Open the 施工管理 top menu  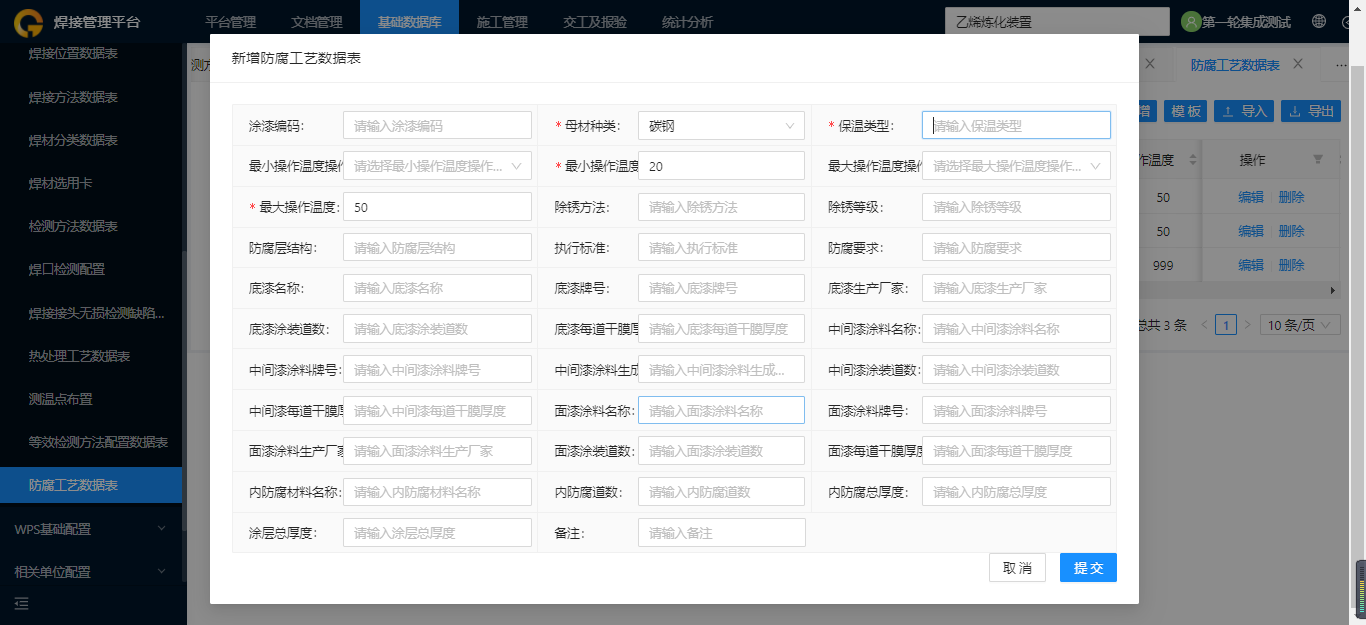coord(502,21)
